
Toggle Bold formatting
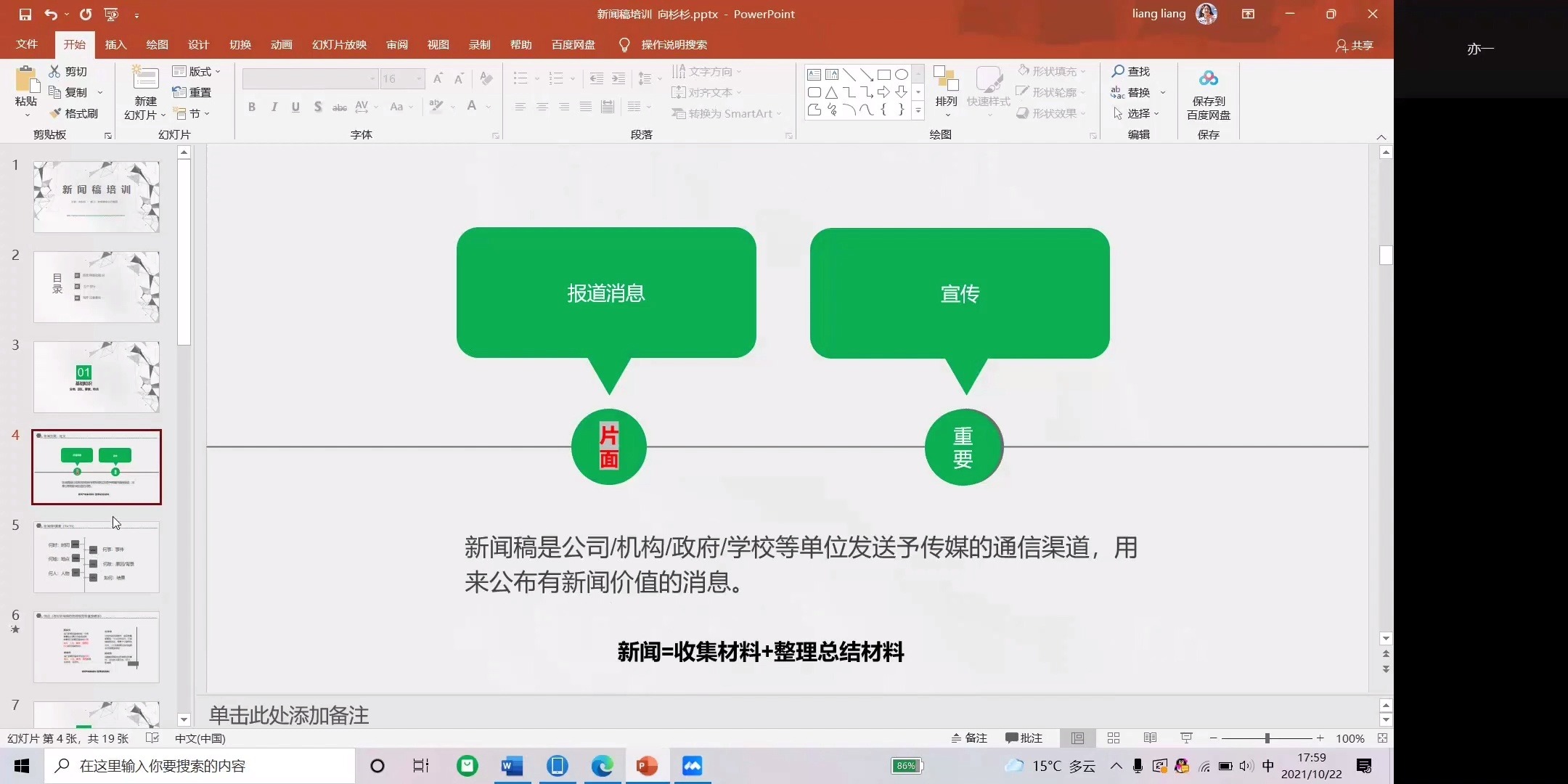252,107
